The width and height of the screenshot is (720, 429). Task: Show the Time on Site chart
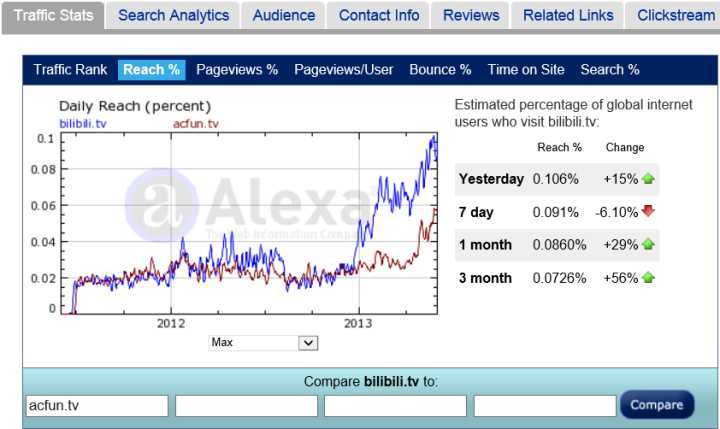[526, 70]
